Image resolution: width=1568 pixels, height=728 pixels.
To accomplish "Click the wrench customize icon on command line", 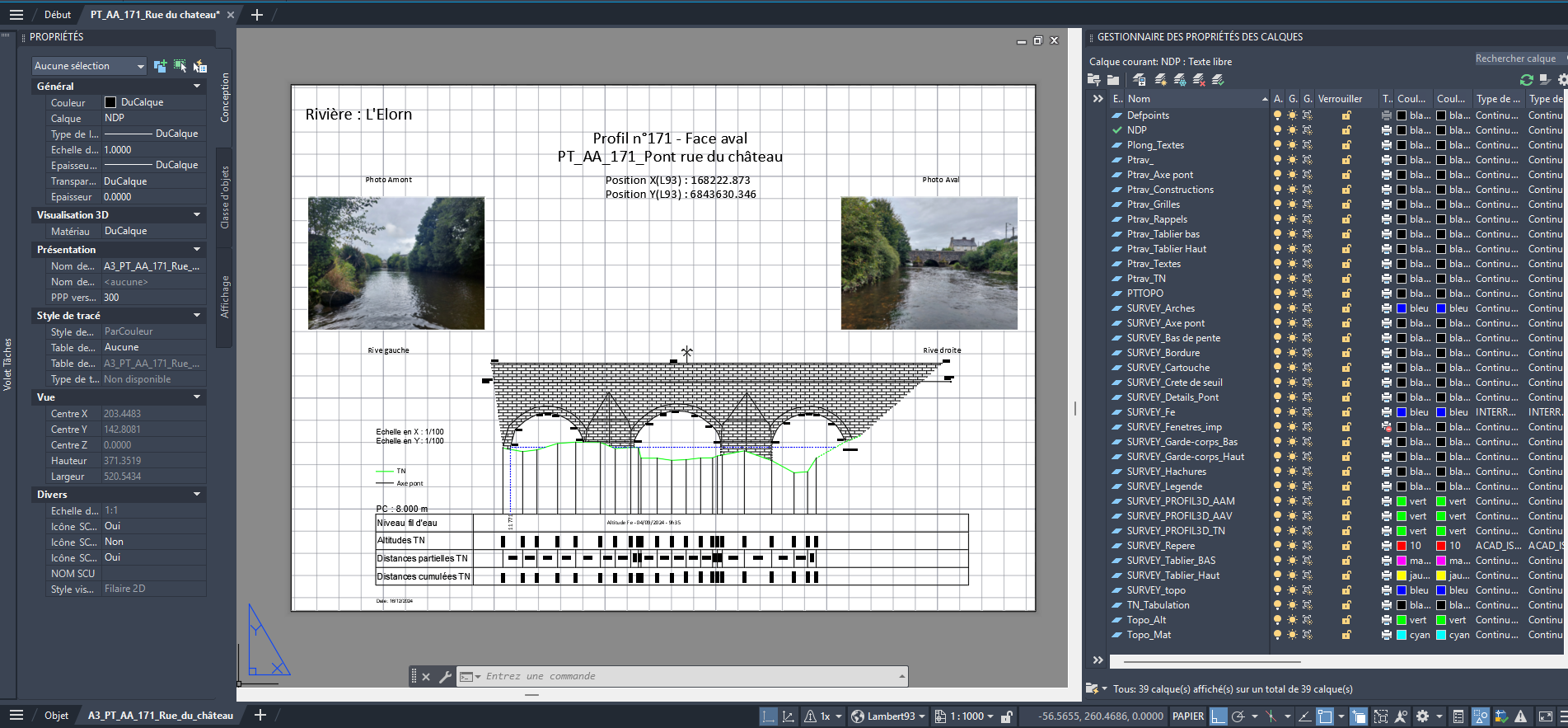I will point(445,677).
